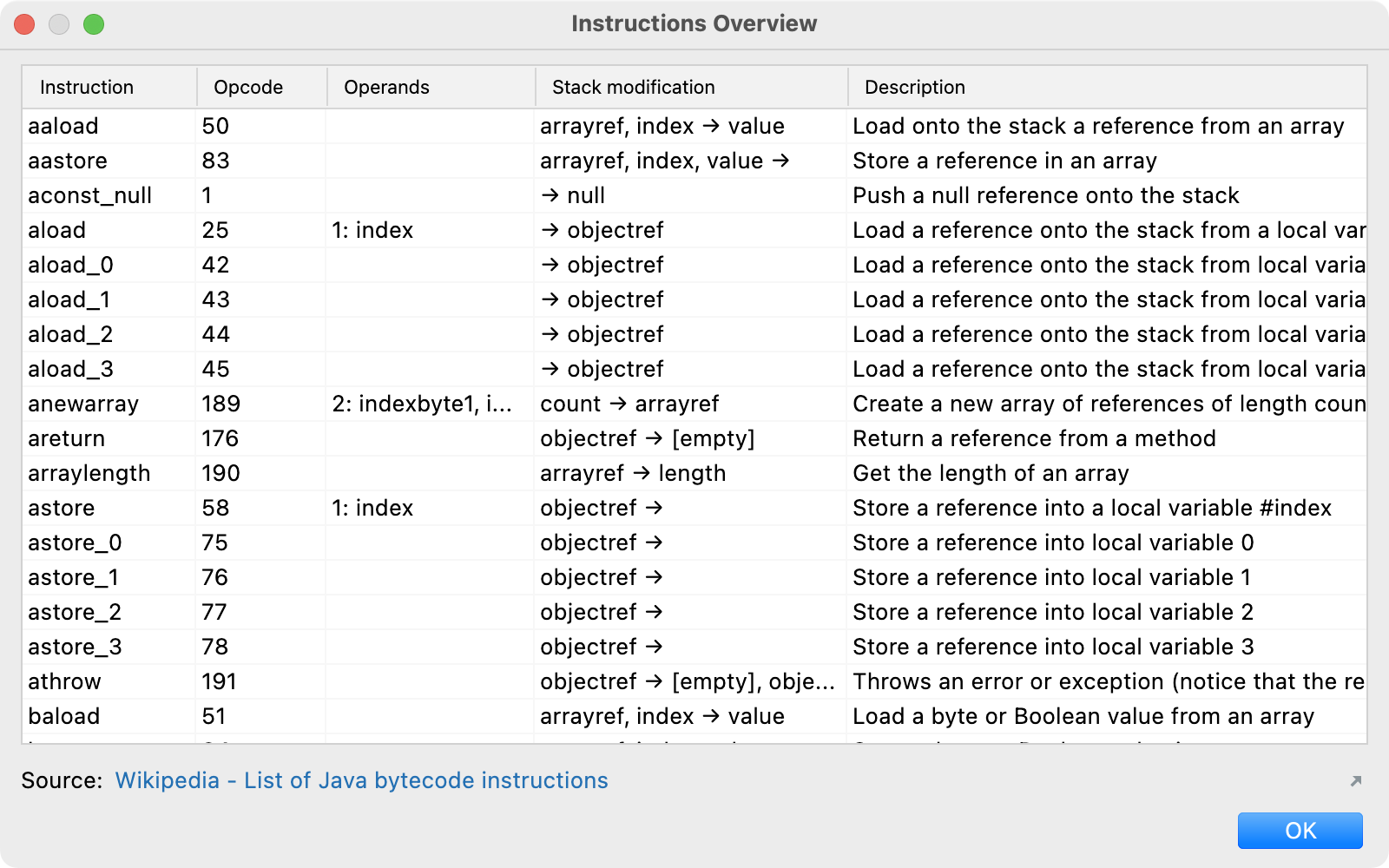Click the 'arrayref → length' stack cell

click(691, 473)
